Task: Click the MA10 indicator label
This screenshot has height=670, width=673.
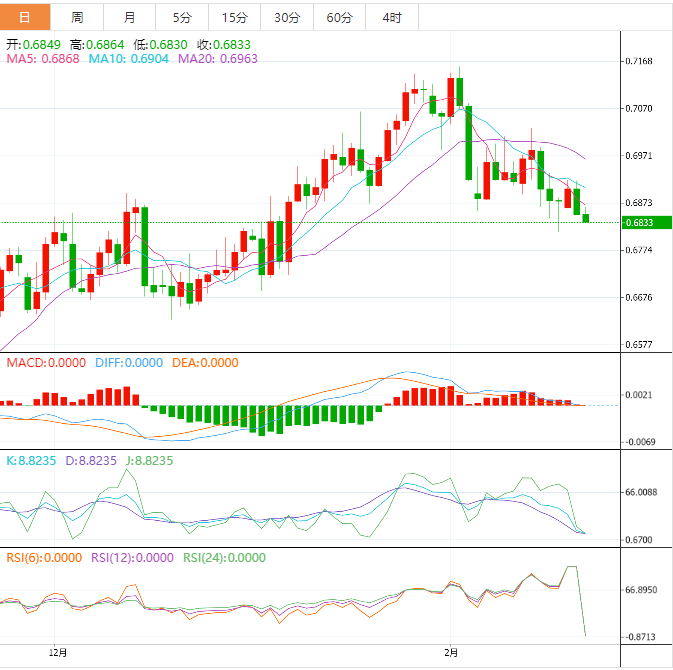Action: pos(130,59)
